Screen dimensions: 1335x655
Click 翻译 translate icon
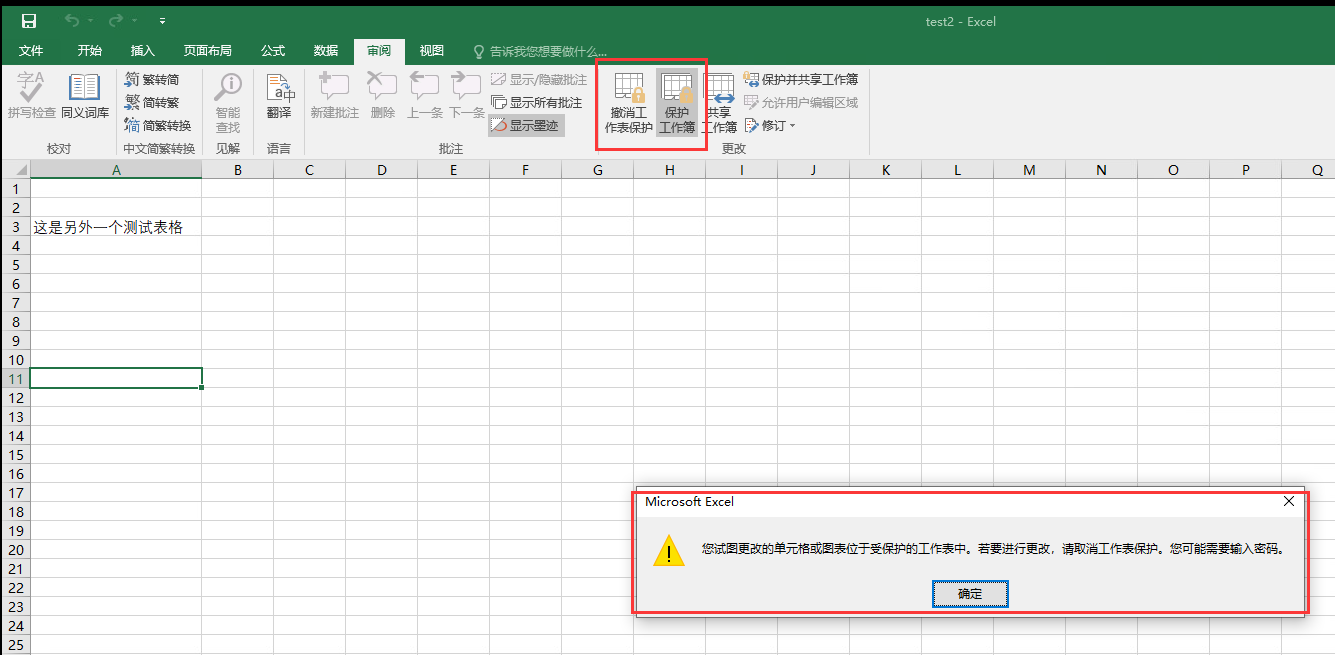coord(279,97)
